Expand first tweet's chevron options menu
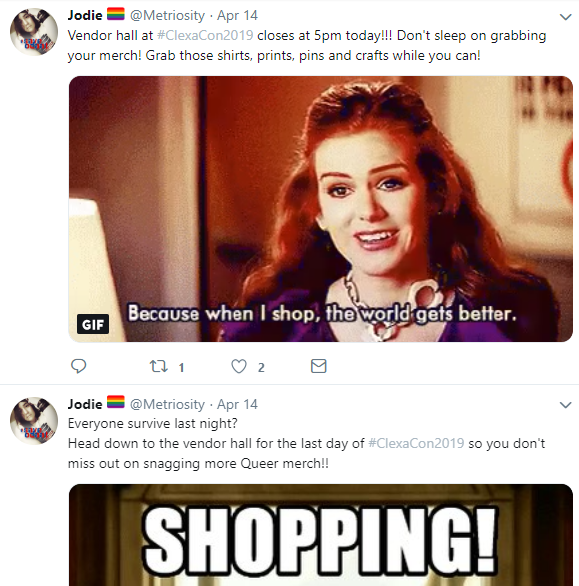This screenshot has width=579, height=586. pyautogui.click(x=566, y=16)
